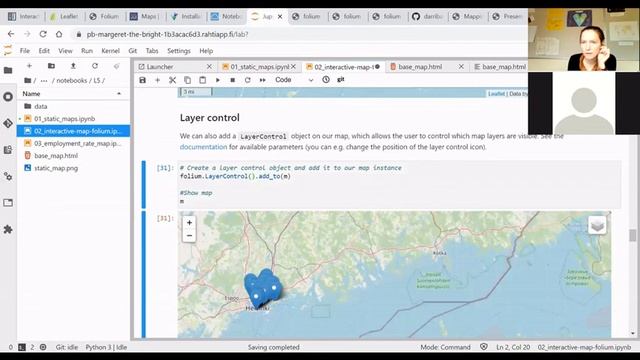Screen dimensions: 640x360
Task: Go to browser home page
Action: click(x=59, y=34)
